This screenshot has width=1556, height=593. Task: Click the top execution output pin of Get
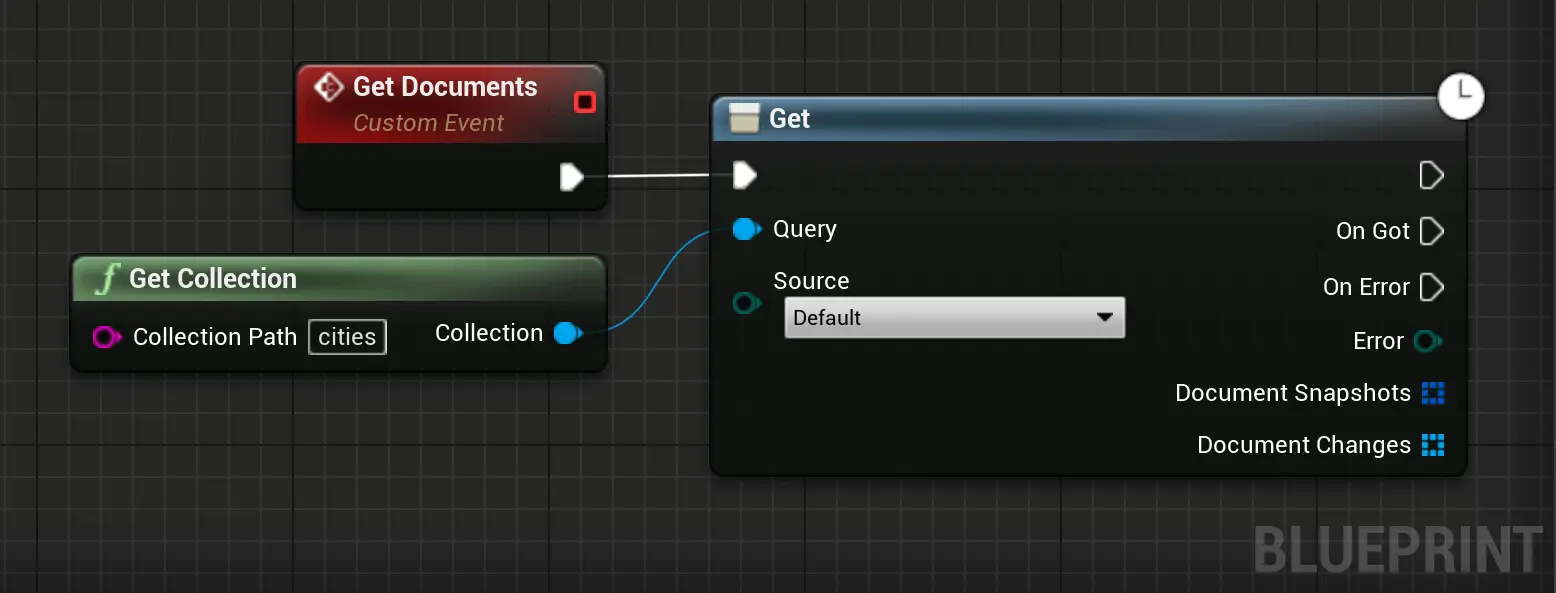(1432, 176)
